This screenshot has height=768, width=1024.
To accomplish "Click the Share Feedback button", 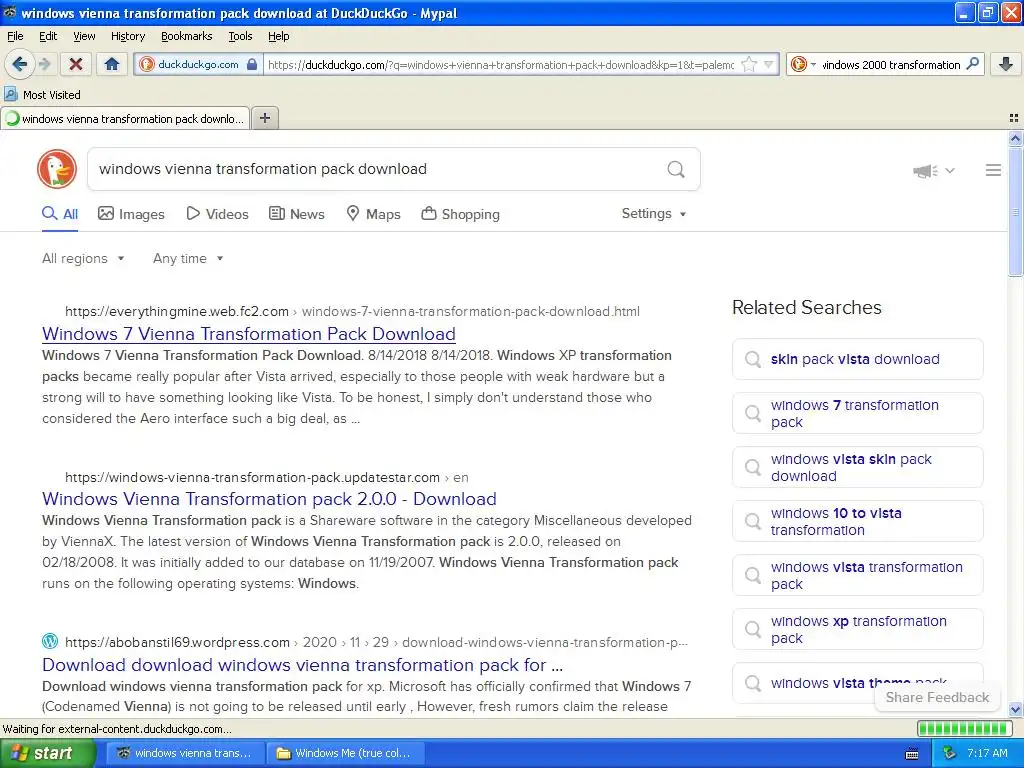I will (x=937, y=697).
